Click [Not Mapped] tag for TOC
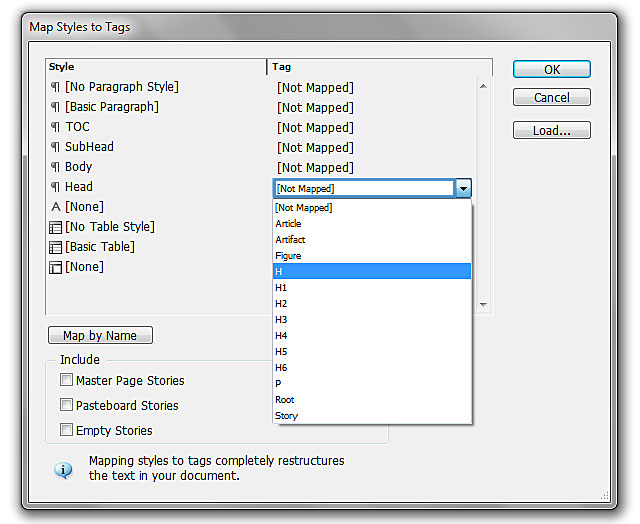Viewport: 640px width, 524px height. [315, 127]
